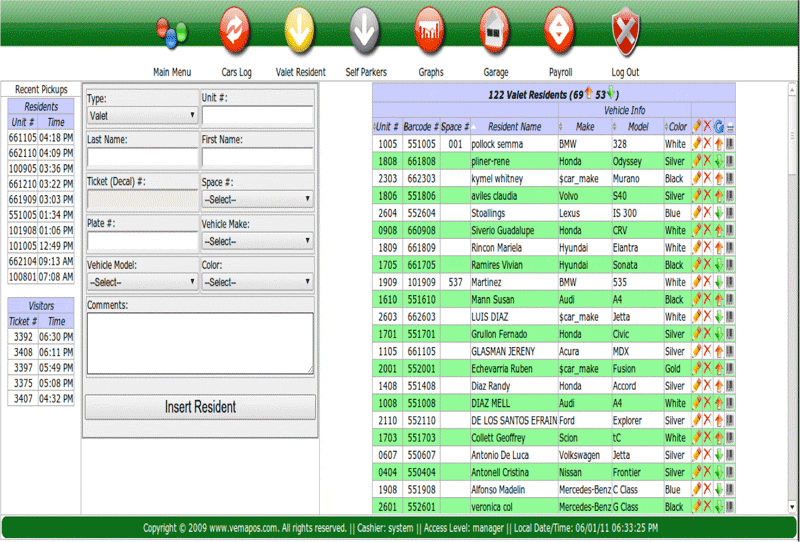Open the Color select dropdown

coord(257,283)
